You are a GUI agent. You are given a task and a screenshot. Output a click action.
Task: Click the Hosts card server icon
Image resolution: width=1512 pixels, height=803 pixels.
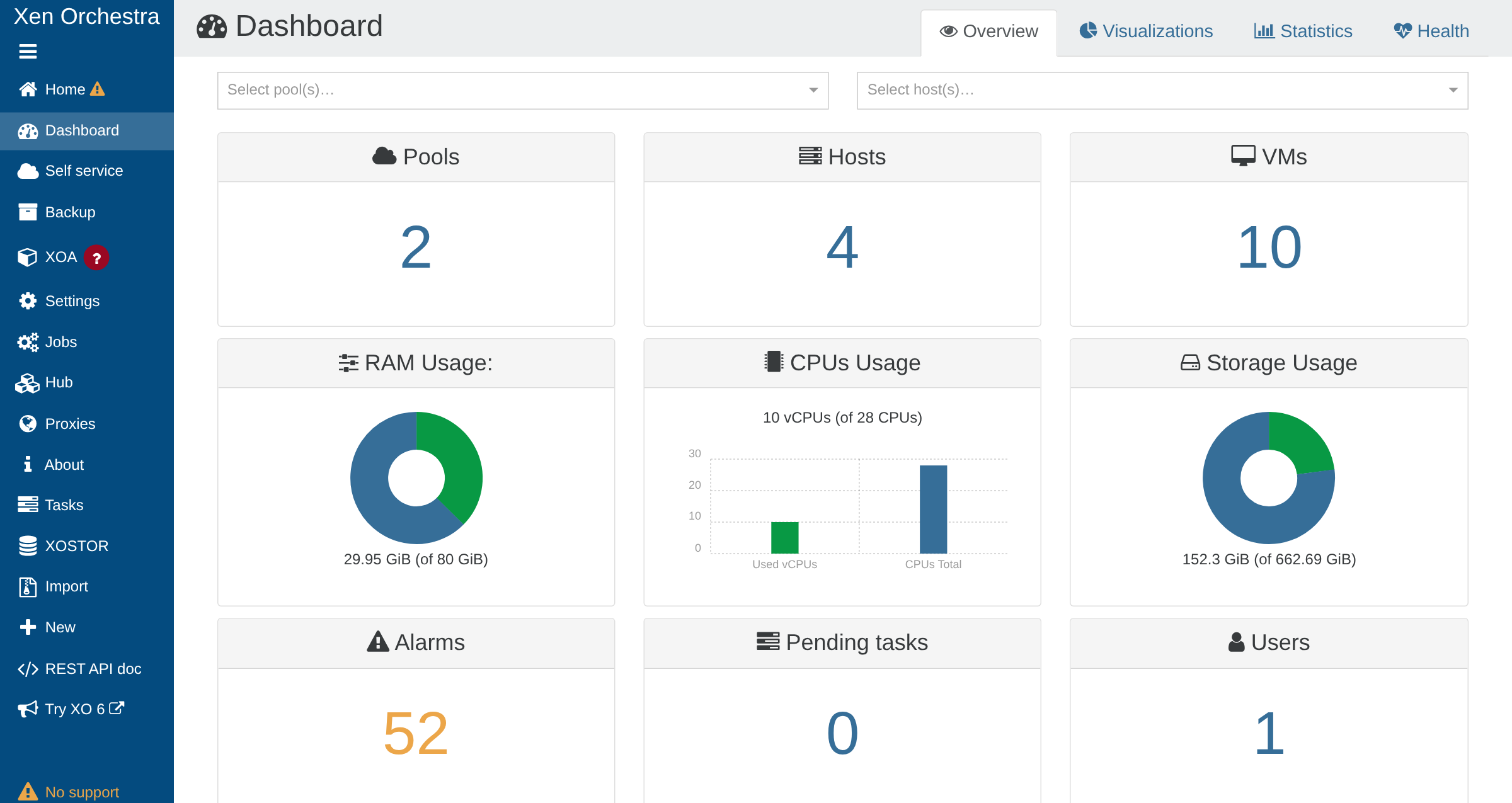tap(810, 156)
